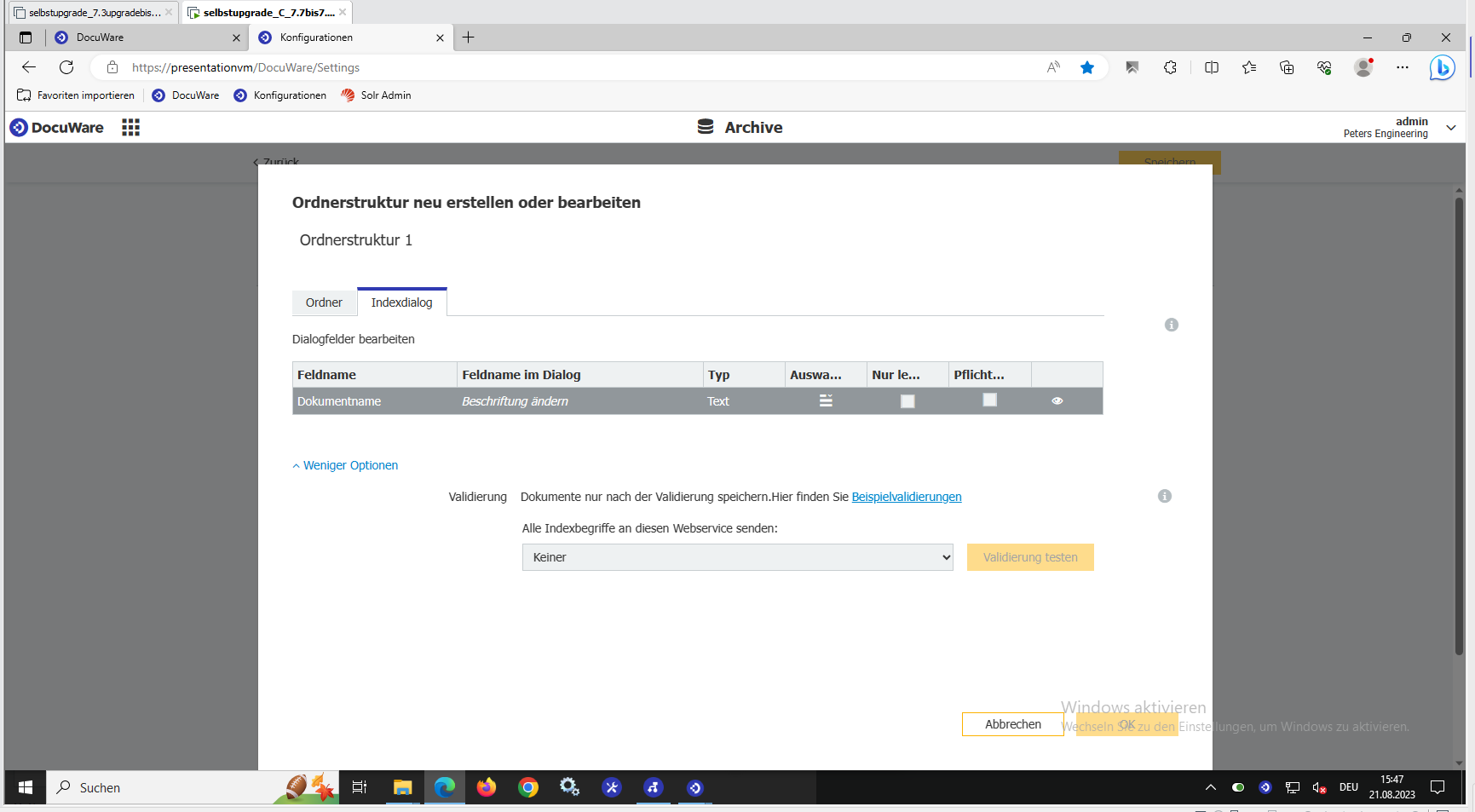Click the favorites star in address bar

1086,67
